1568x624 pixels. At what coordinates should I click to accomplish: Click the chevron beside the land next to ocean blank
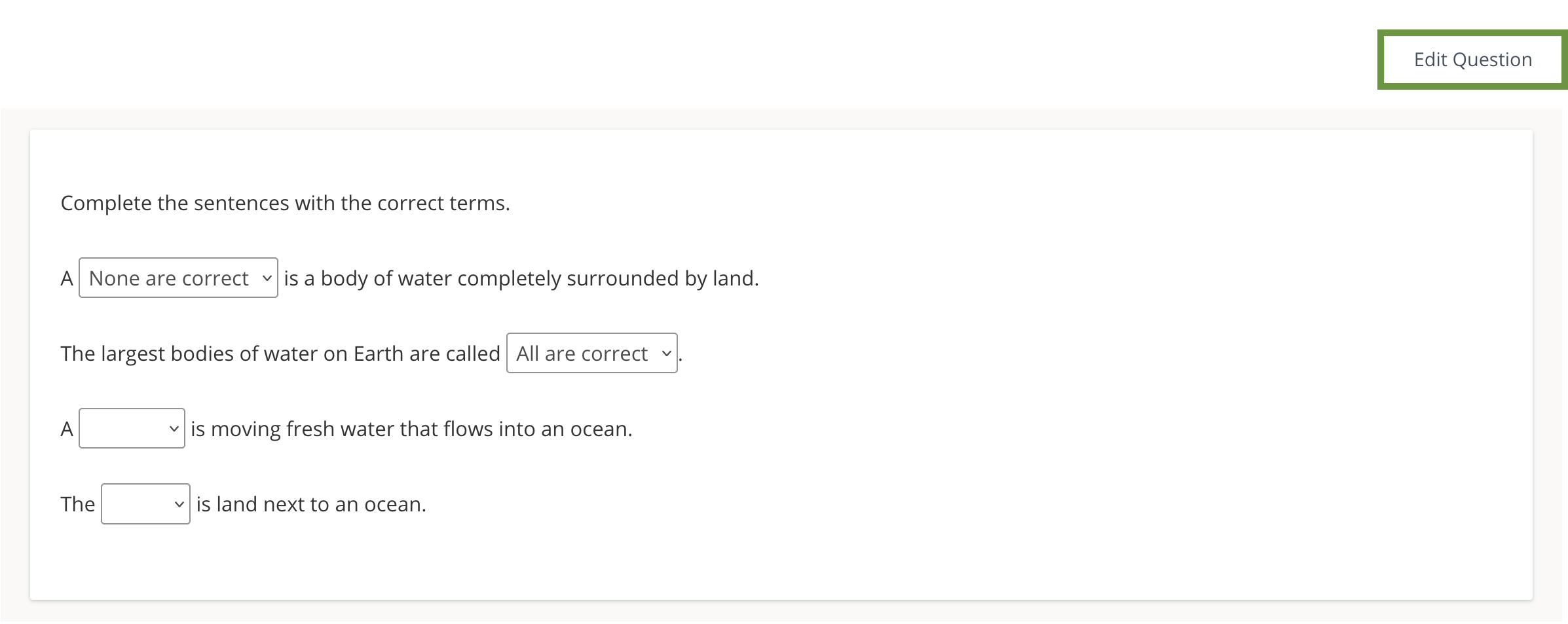179,504
